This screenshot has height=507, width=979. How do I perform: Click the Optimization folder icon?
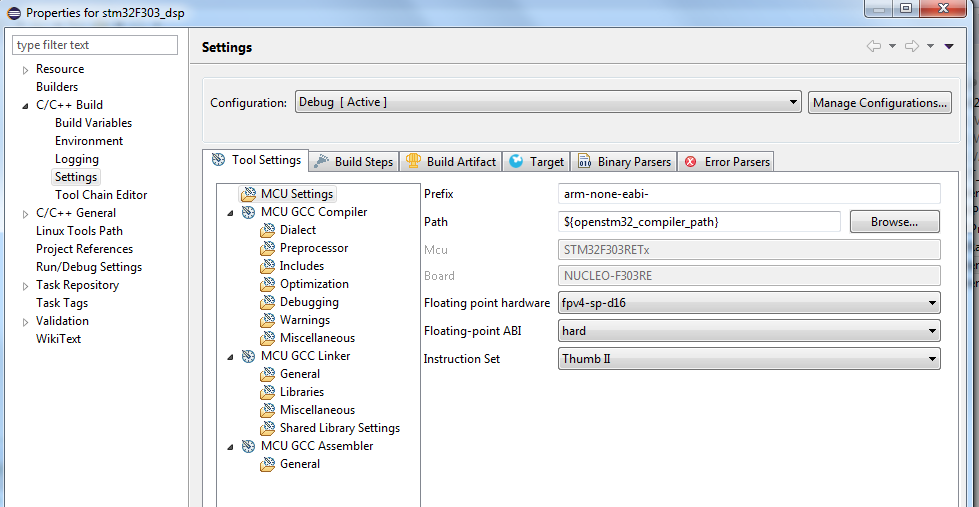pos(268,284)
